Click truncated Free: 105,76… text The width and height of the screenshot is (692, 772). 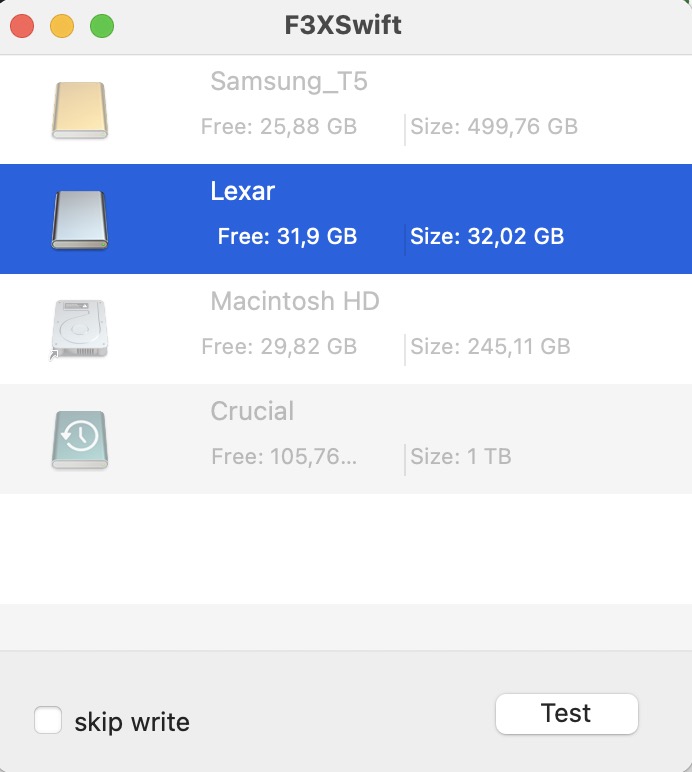pos(284,456)
